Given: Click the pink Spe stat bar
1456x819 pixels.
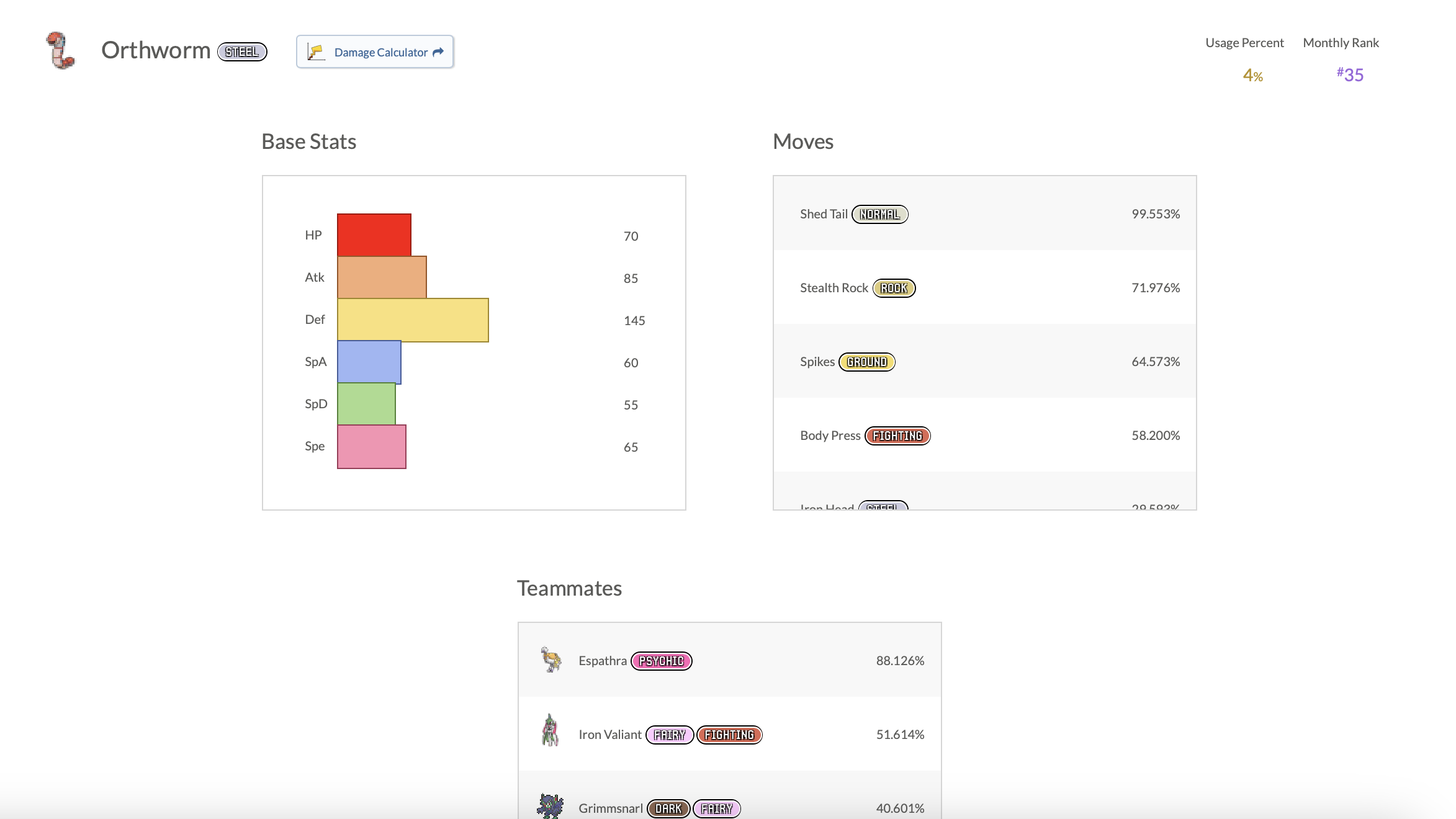Looking at the screenshot, I should pyautogui.click(x=371, y=447).
